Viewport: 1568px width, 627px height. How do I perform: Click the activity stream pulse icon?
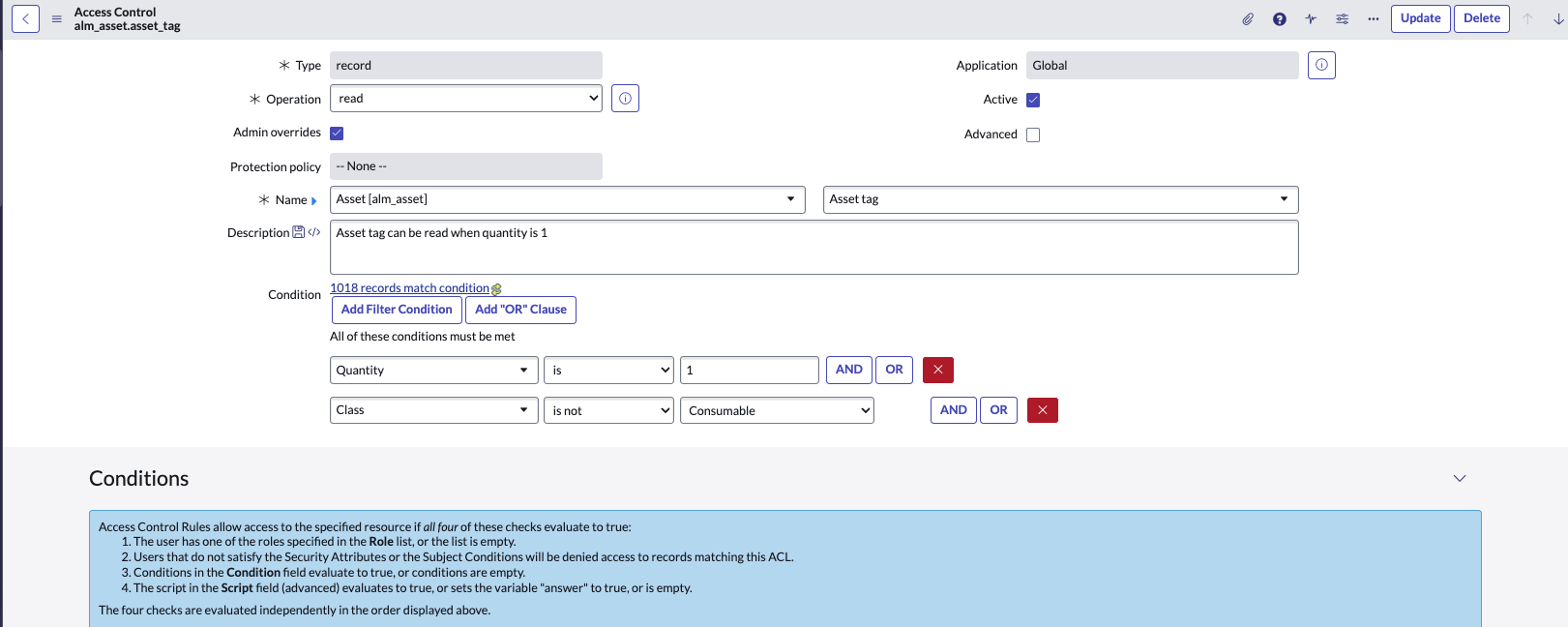tap(1311, 18)
